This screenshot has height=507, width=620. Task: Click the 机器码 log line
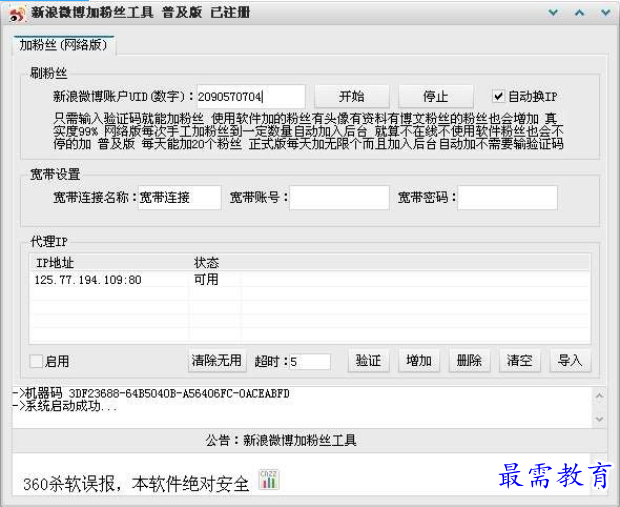point(151,393)
